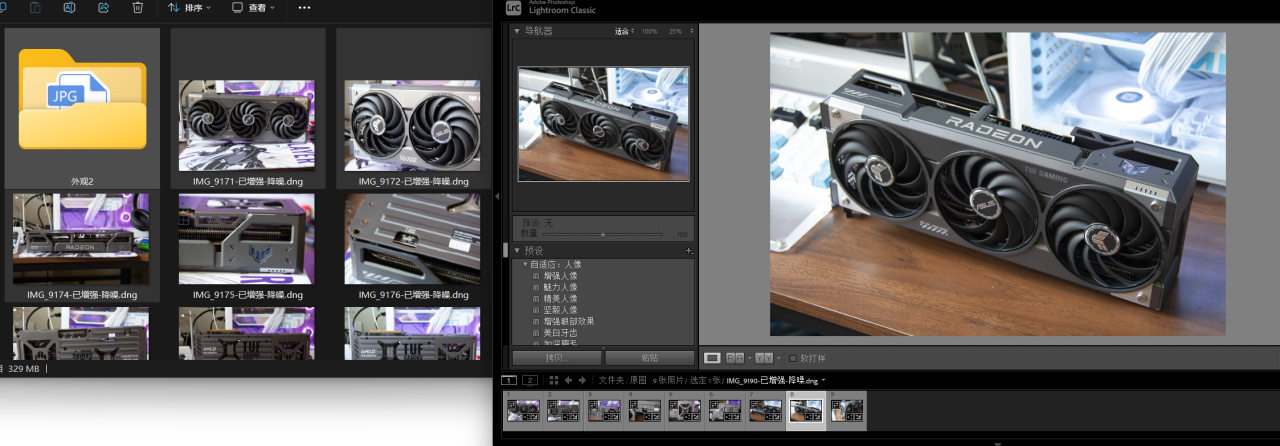Click the 数量 amount slider handle
Image resolution: width=1280 pixels, height=446 pixels.
point(602,234)
